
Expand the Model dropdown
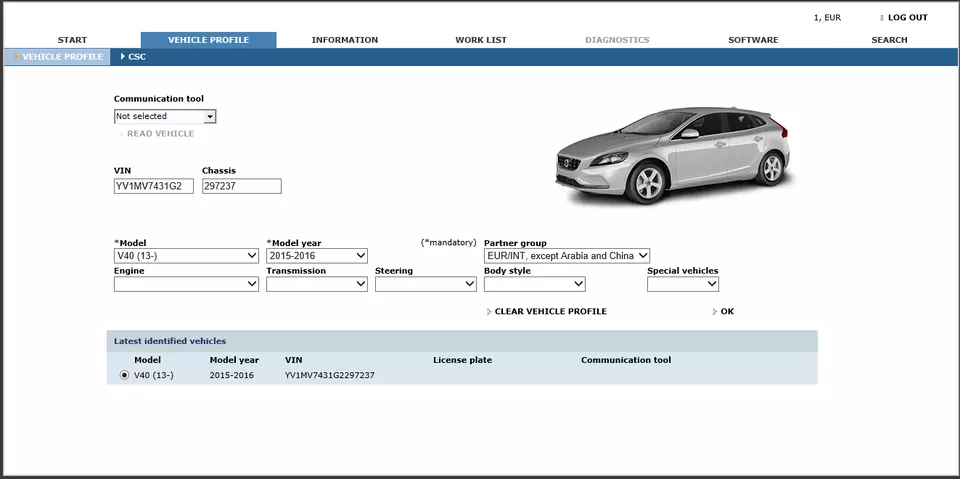[x=186, y=256]
